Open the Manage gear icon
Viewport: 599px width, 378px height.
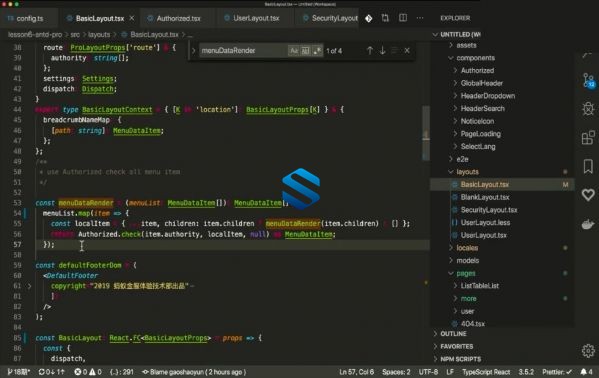tap(588, 350)
